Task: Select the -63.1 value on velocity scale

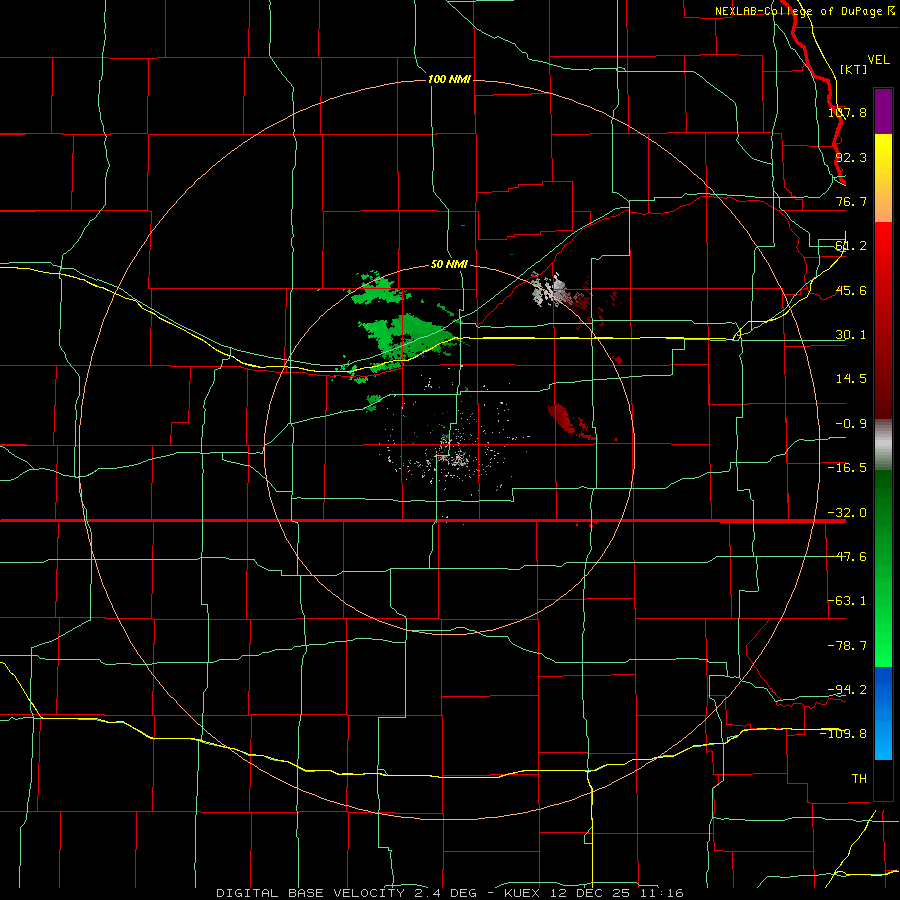Action: click(847, 601)
